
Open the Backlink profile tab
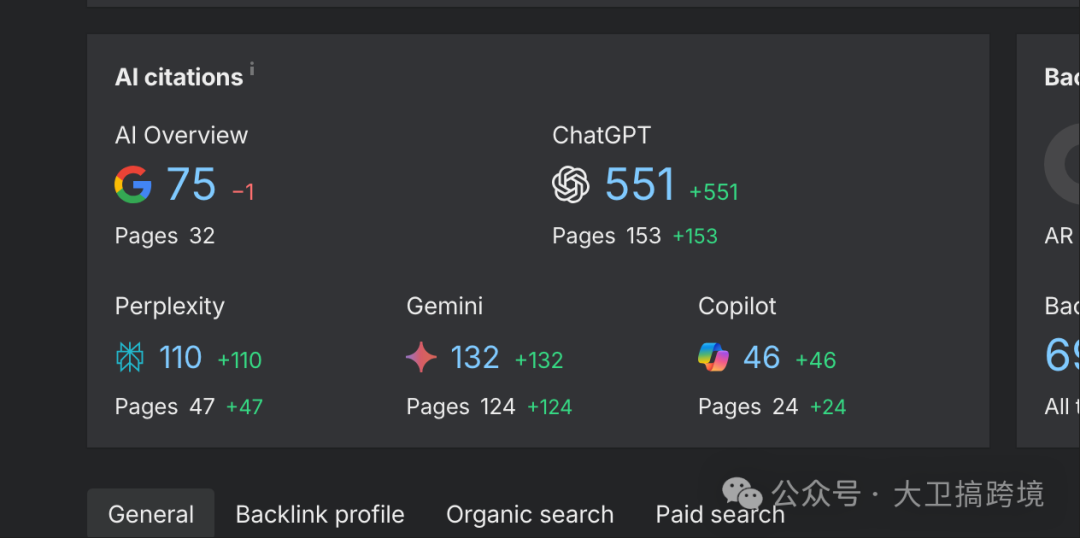(320, 514)
